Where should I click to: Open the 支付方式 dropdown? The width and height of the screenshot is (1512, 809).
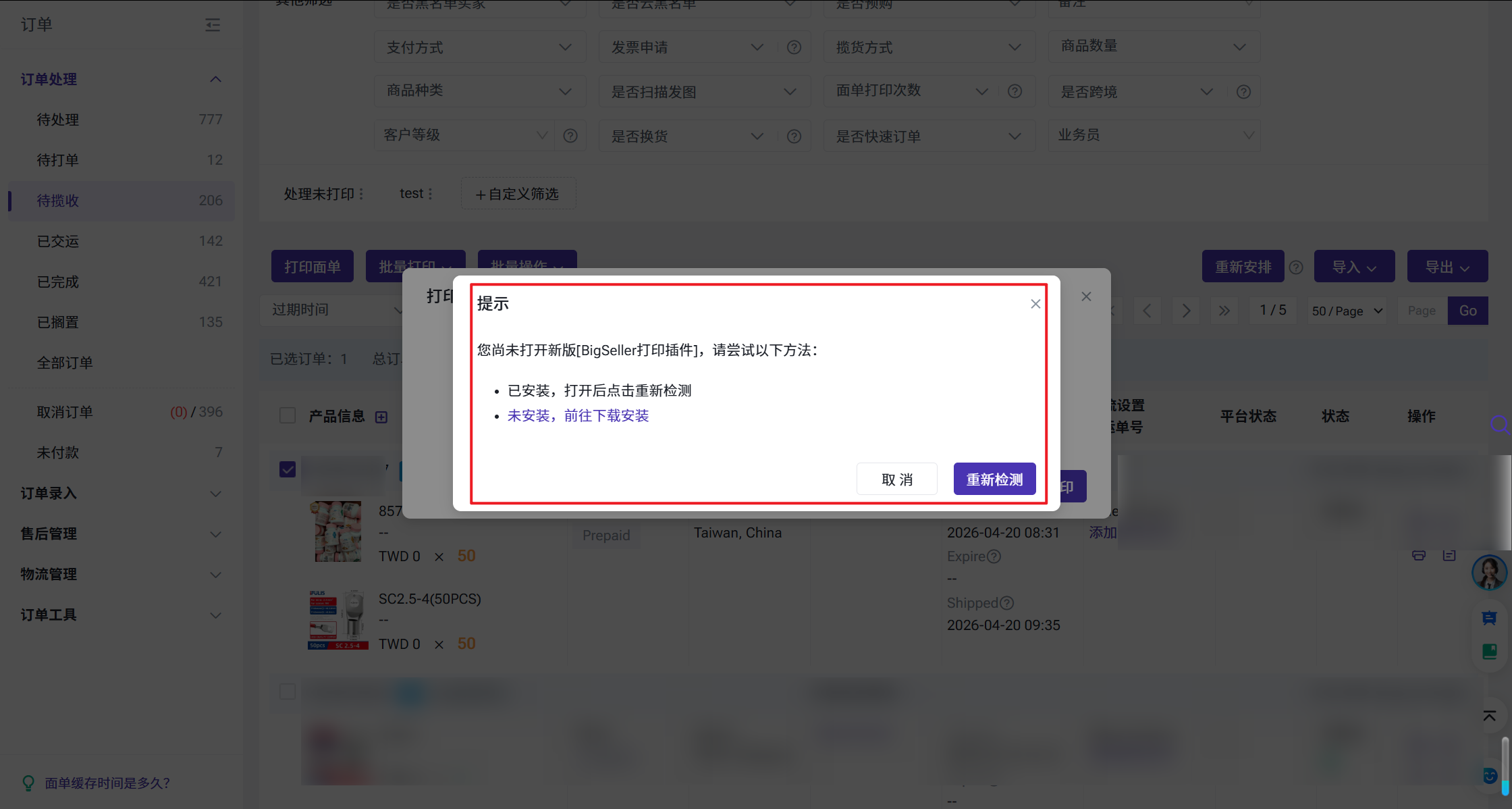[x=479, y=47]
